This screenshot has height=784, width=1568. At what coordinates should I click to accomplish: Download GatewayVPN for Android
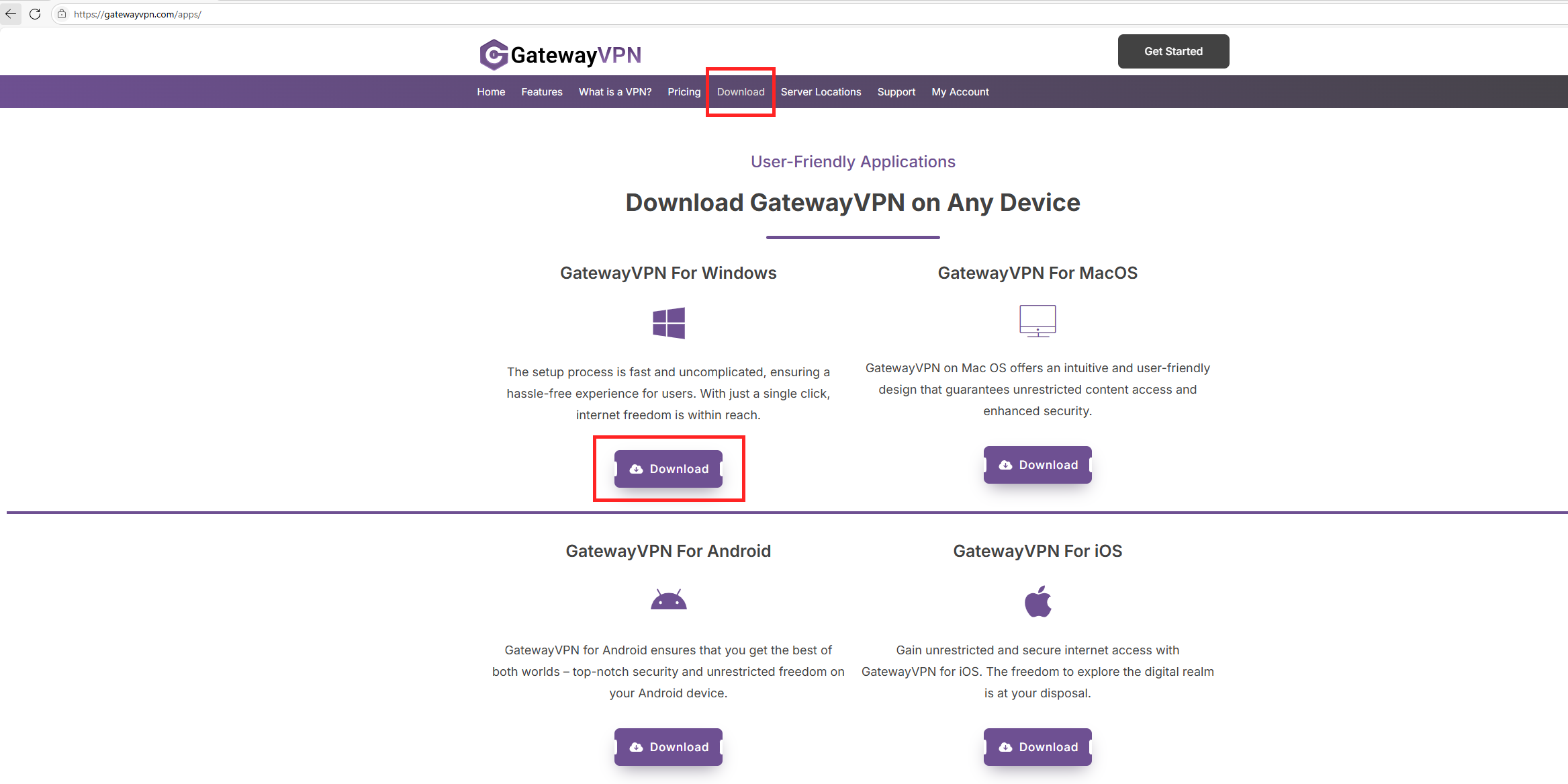pyautogui.click(x=668, y=747)
